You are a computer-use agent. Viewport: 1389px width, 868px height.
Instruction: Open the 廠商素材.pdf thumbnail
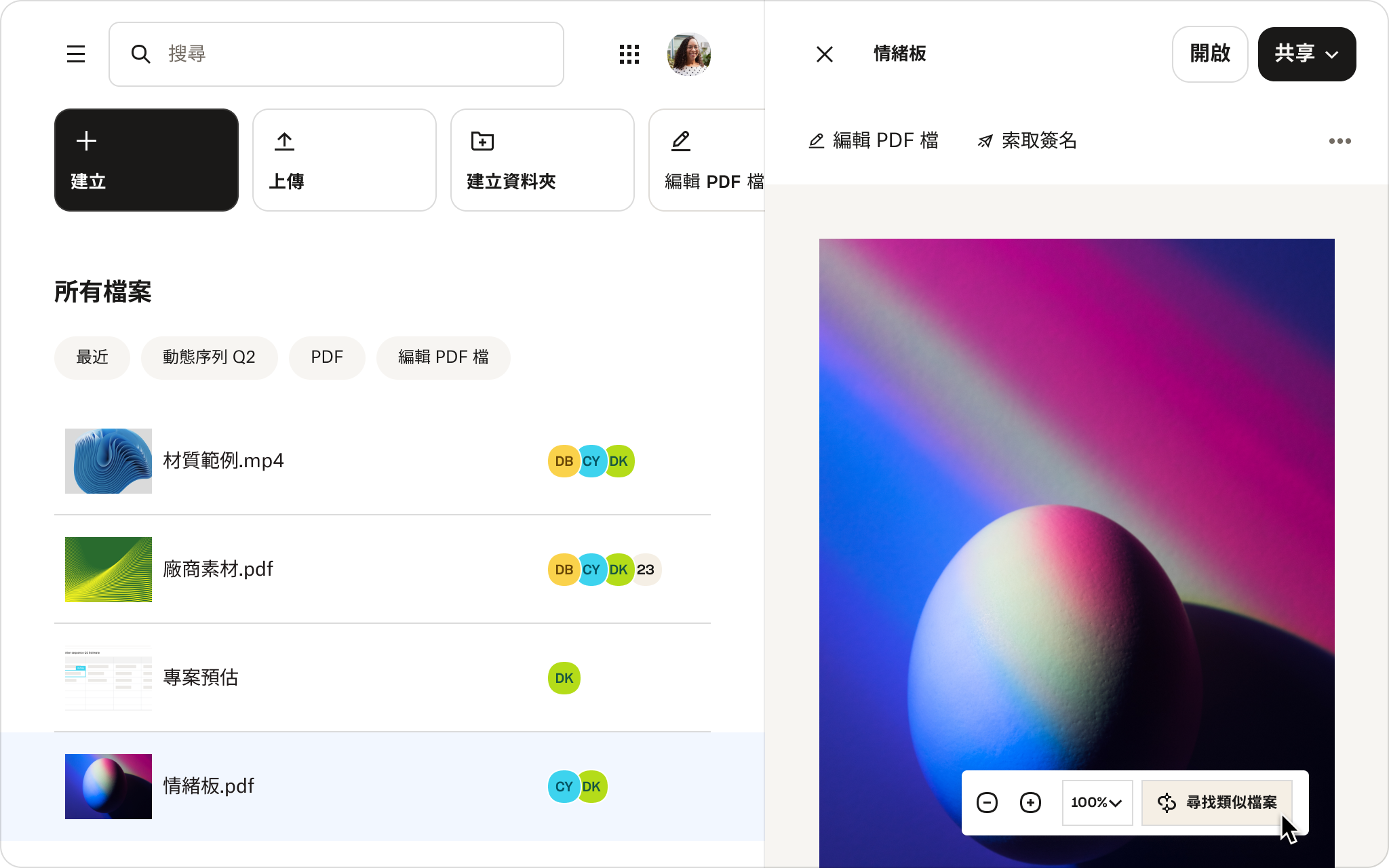109,570
